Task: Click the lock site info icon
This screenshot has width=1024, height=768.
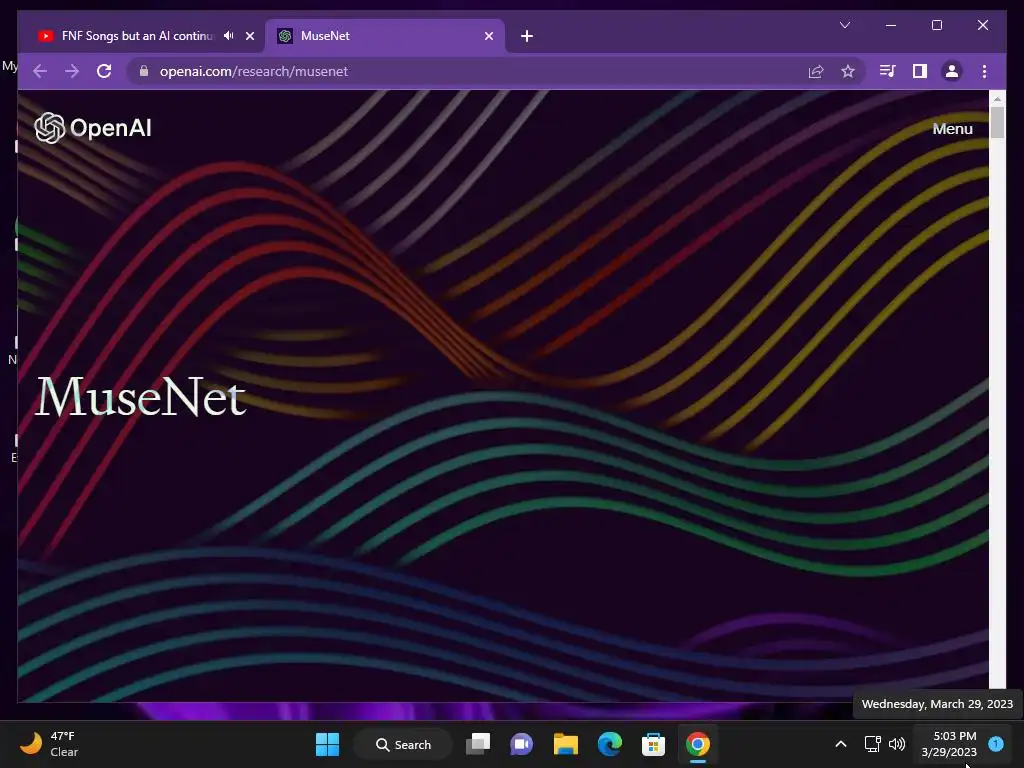Action: (144, 71)
